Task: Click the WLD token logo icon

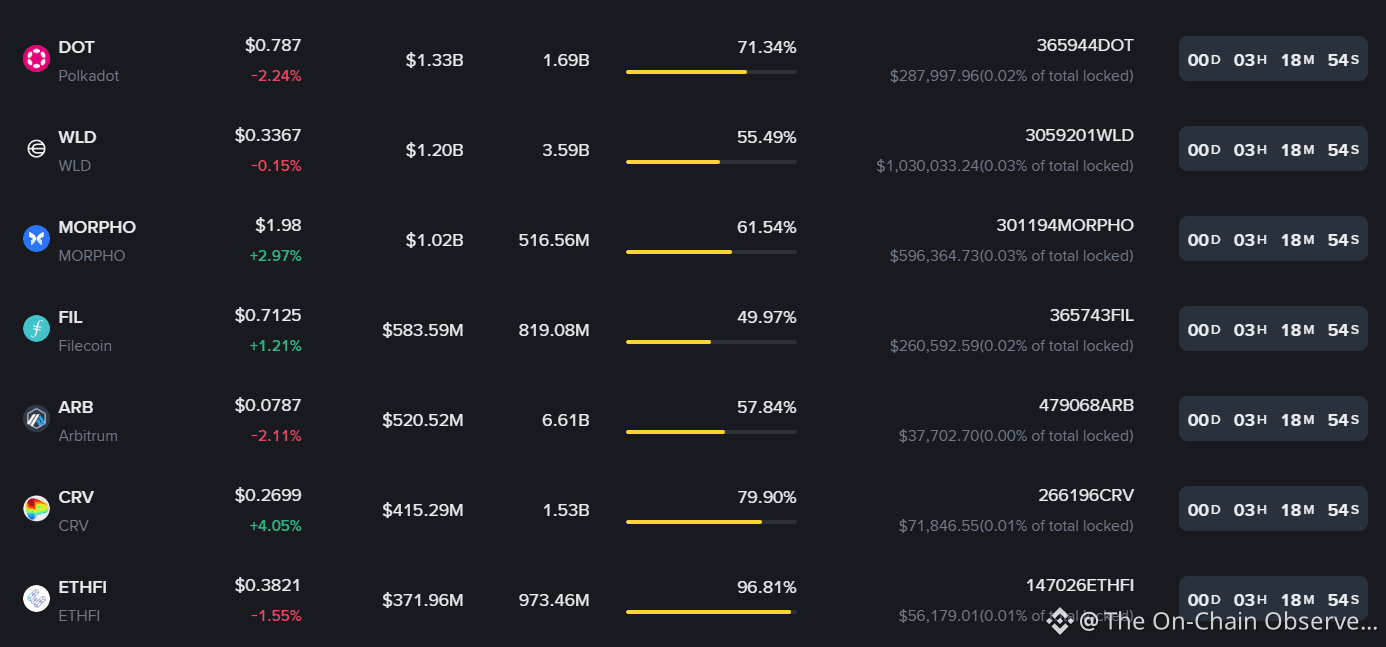Action: pyautogui.click(x=36, y=149)
